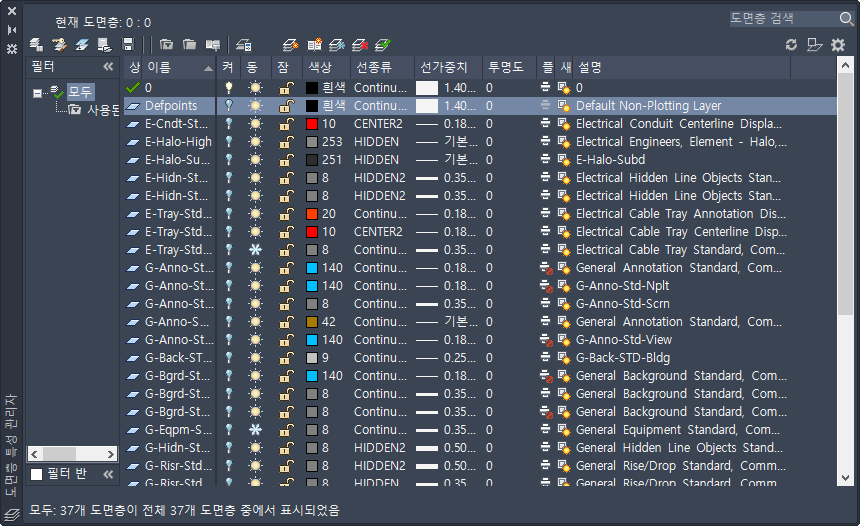Create a new property filter via folder-funnel icon
The width and height of the screenshot is (860, 526).
pyautogui.click(x=166, y=44)
